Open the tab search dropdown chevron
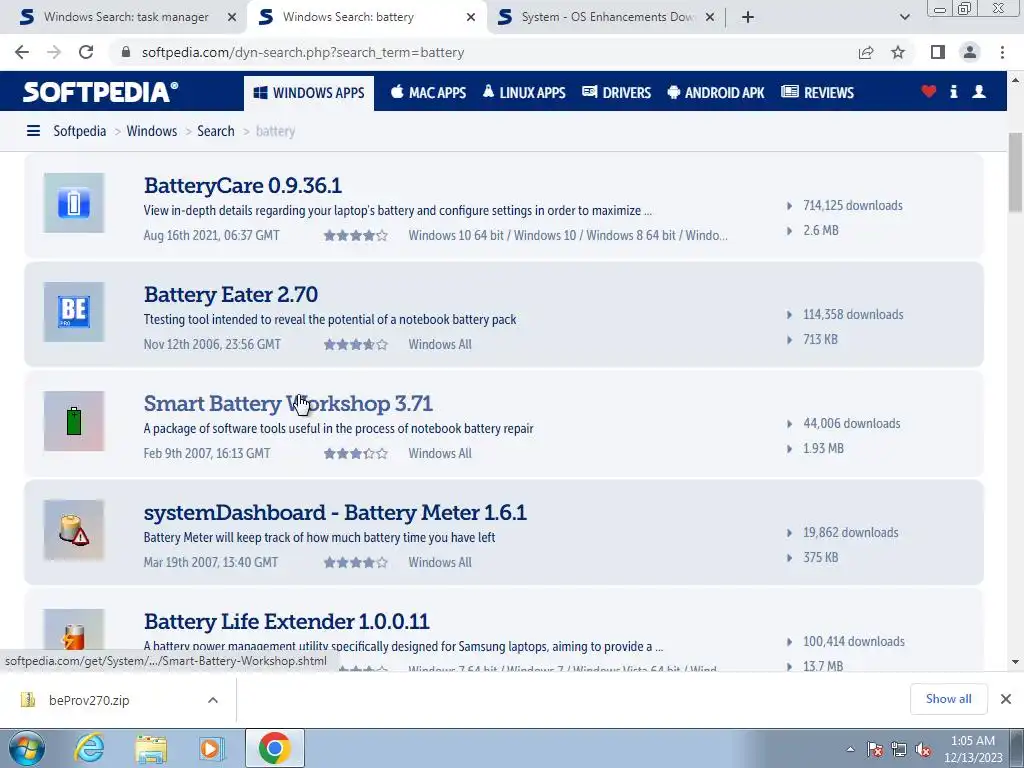The image size is (1024, 768). point(904,17)
